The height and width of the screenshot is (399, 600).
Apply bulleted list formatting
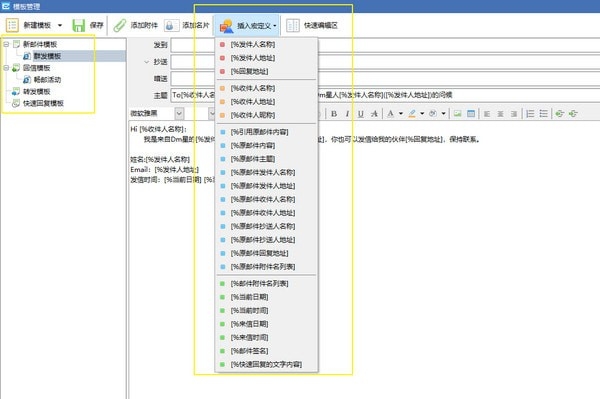[543, 114]
